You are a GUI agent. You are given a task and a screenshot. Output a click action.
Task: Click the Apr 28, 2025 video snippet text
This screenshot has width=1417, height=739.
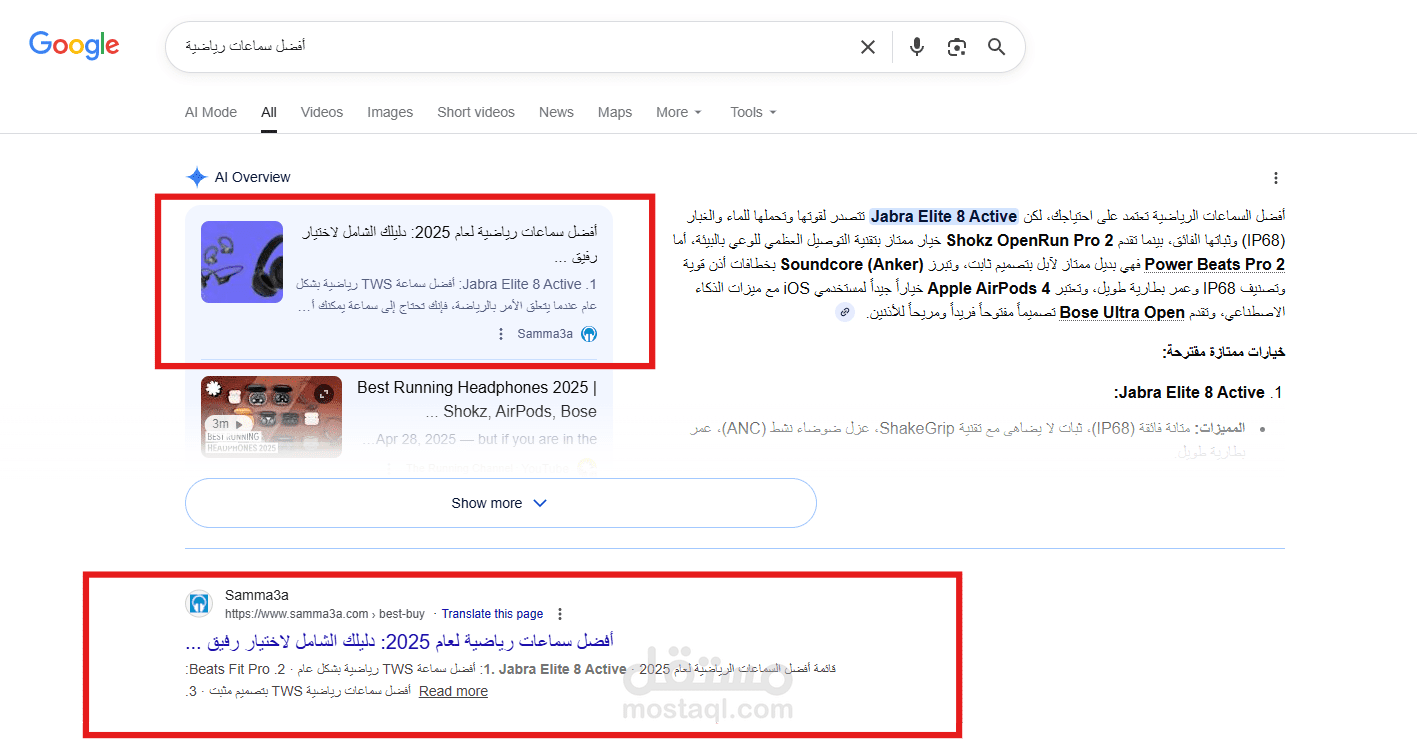(479, 439)
